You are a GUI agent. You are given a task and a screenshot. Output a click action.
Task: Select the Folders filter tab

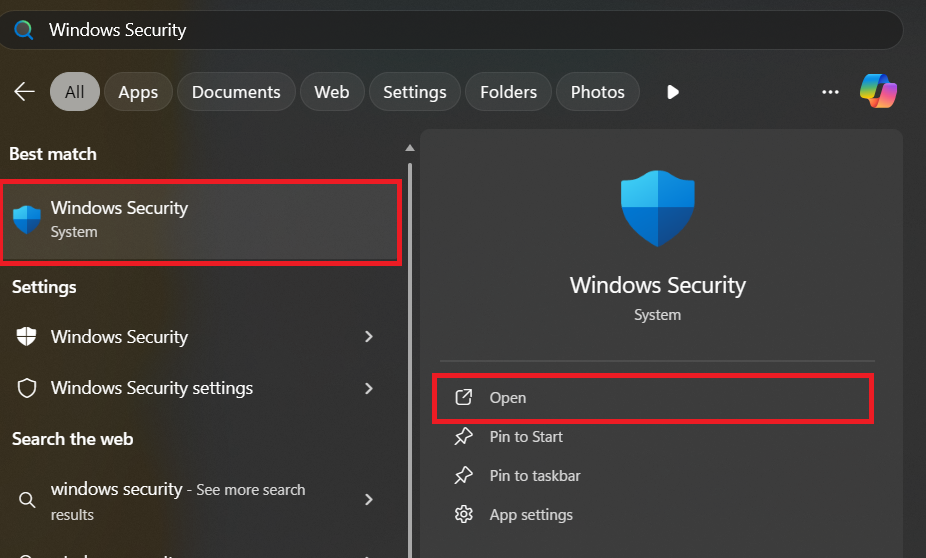click(508, 92)
